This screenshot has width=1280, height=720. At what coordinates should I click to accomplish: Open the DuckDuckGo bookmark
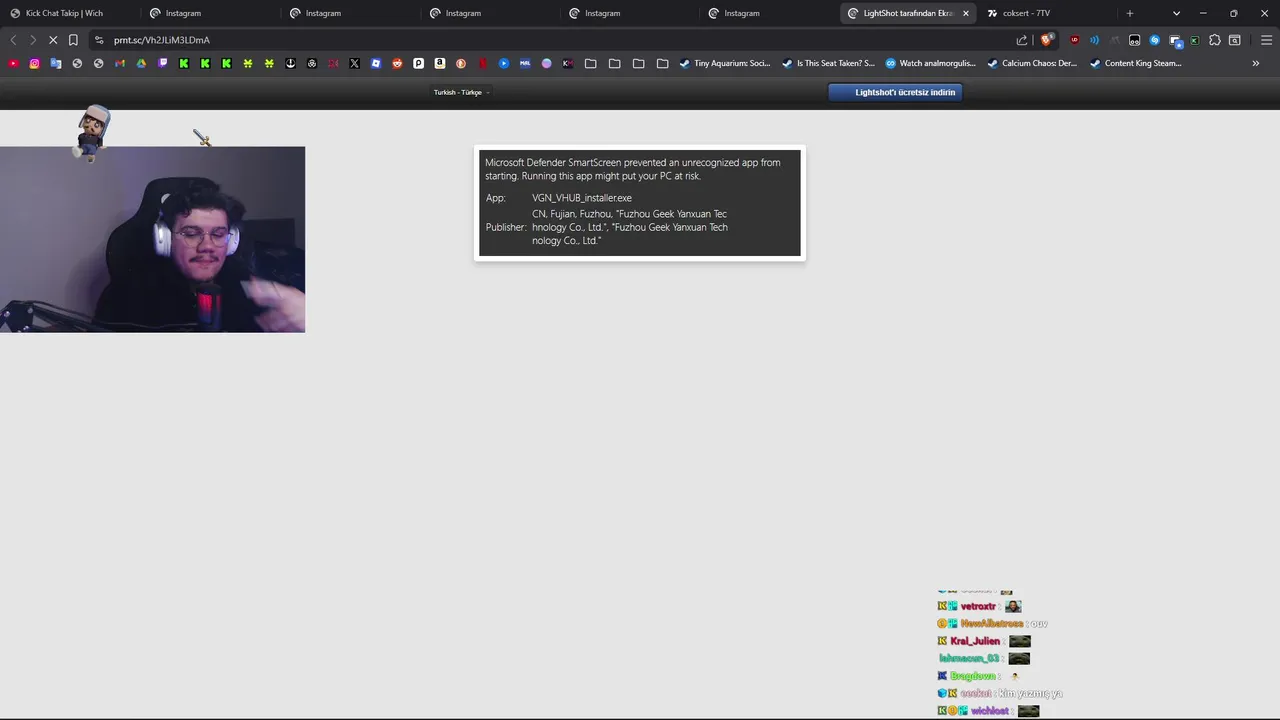pos(461,63)
